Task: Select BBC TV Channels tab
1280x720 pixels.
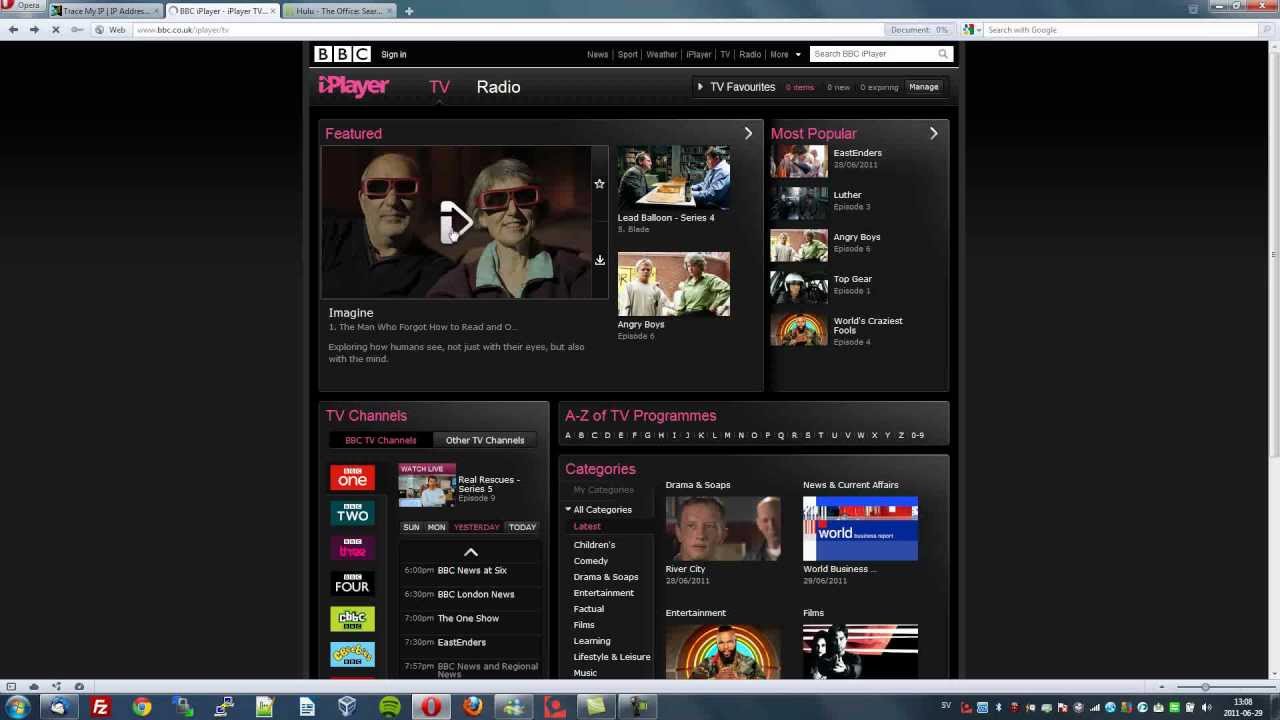Action: click(x=381, y=440)
